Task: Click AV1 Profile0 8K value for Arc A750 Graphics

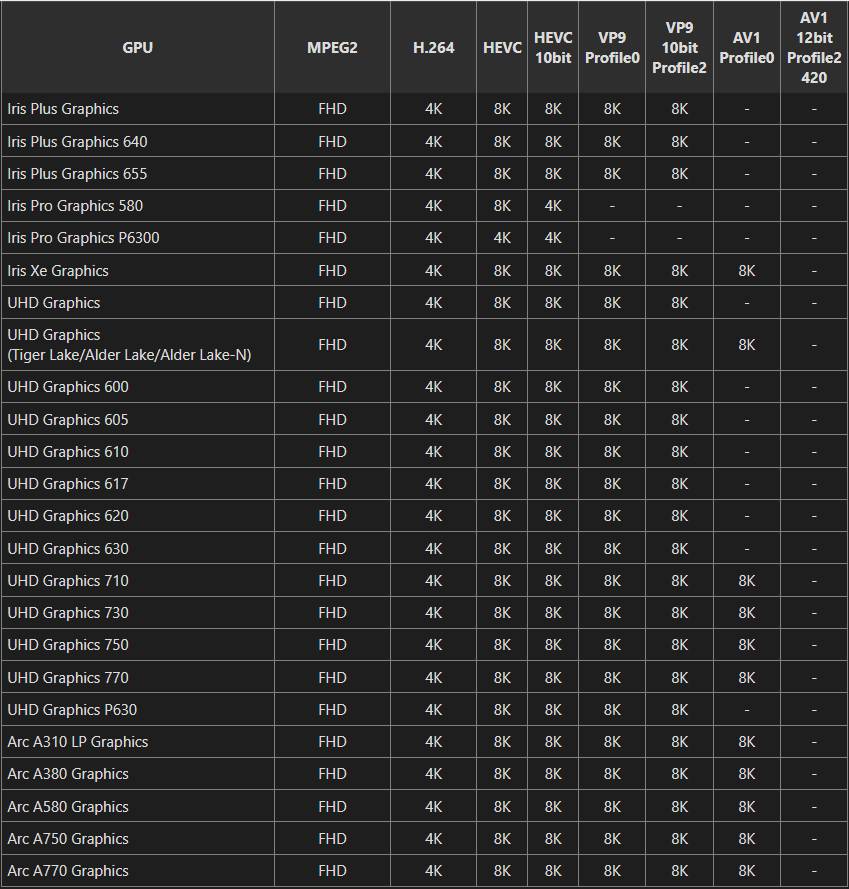Action: 746,839
